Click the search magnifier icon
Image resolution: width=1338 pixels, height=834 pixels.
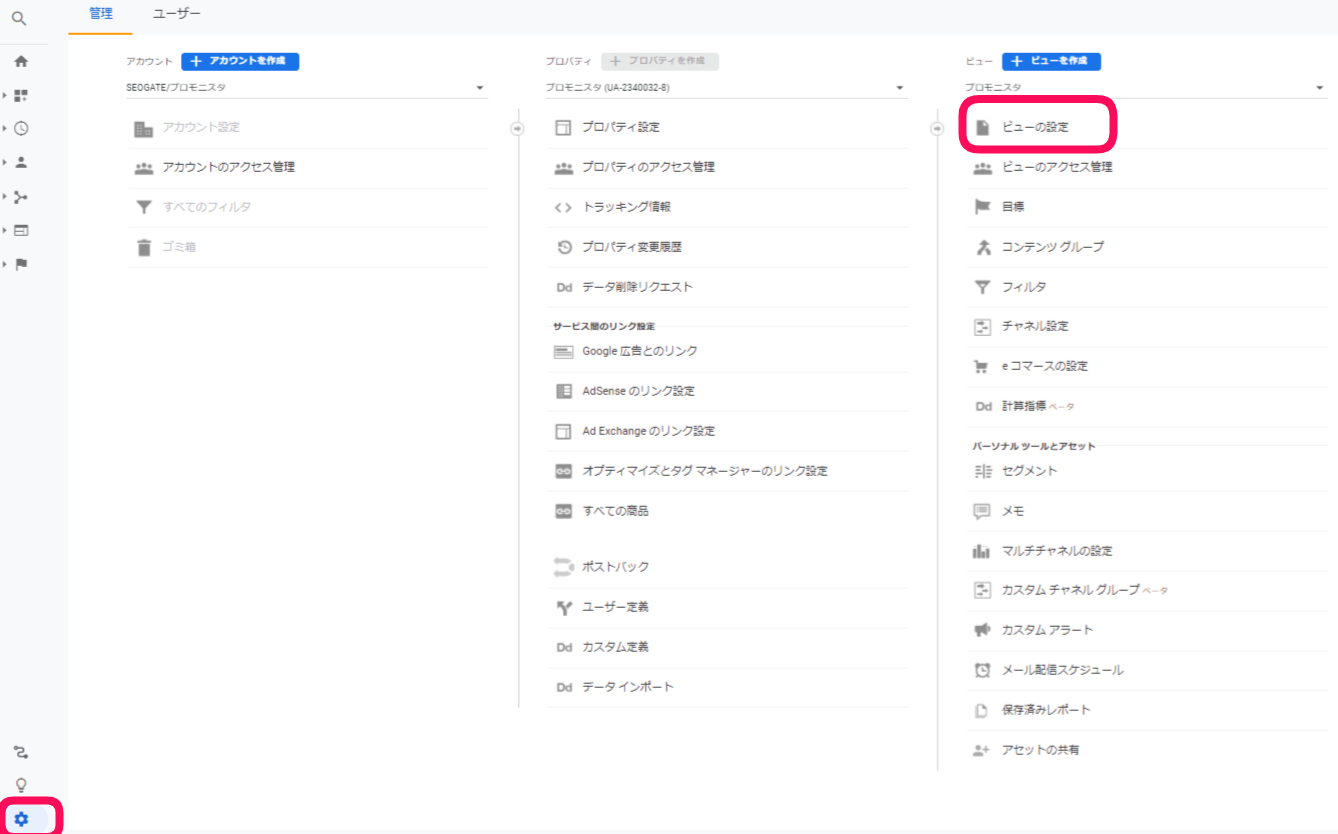(x=19, y=19)
